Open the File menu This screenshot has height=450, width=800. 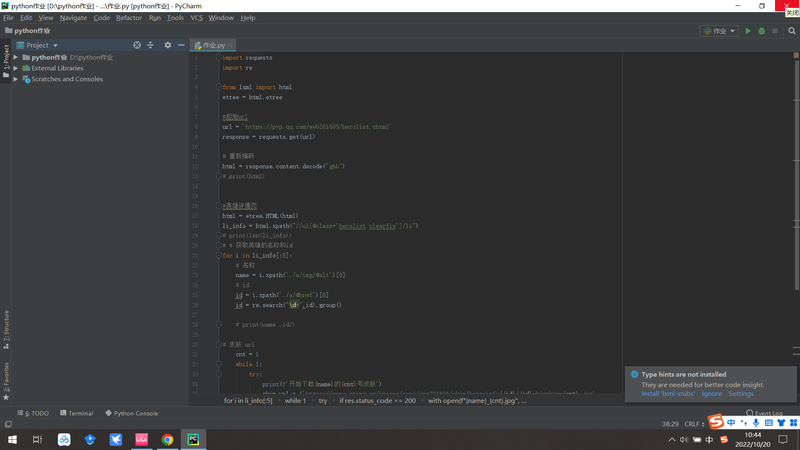[x=8, y=18]
